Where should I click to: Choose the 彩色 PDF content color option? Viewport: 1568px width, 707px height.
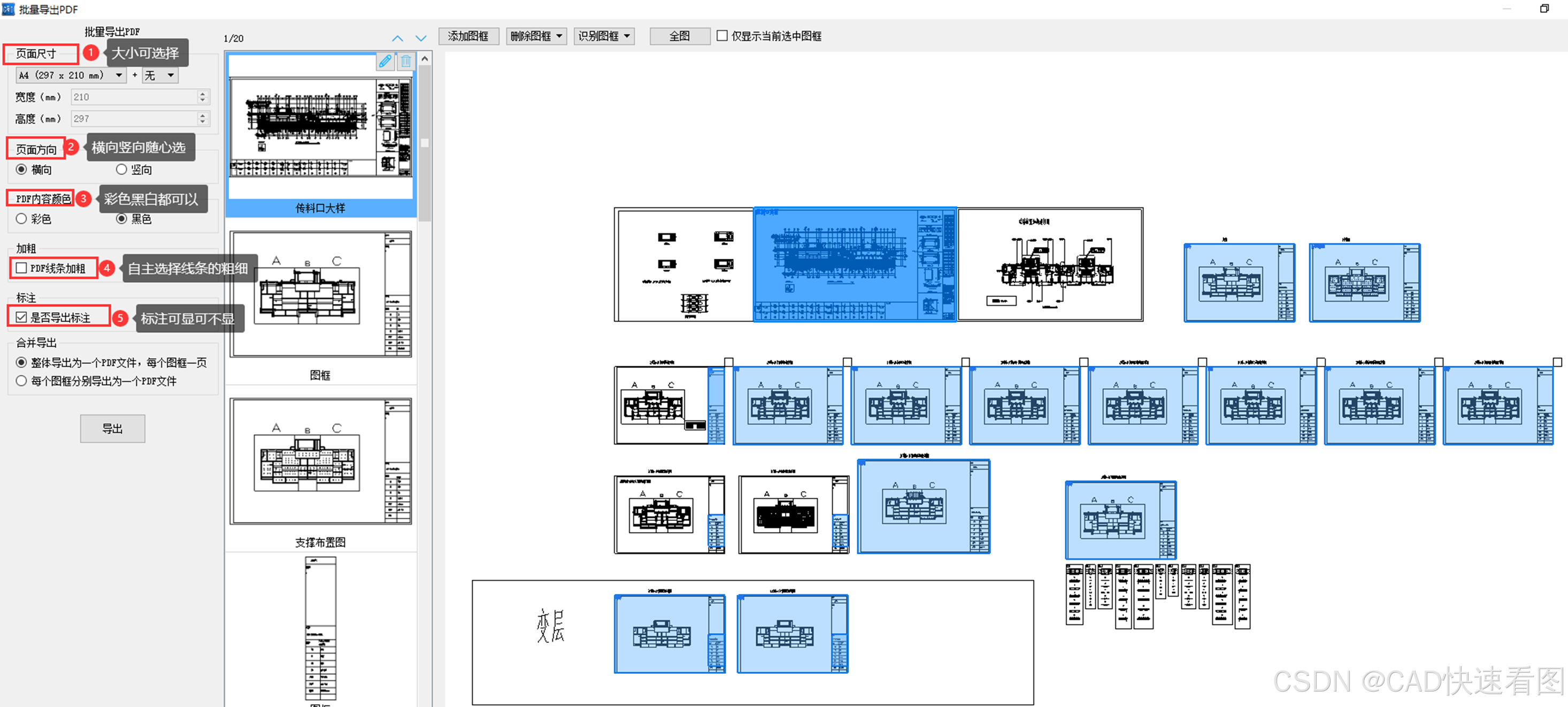click(x=22, y=219)
